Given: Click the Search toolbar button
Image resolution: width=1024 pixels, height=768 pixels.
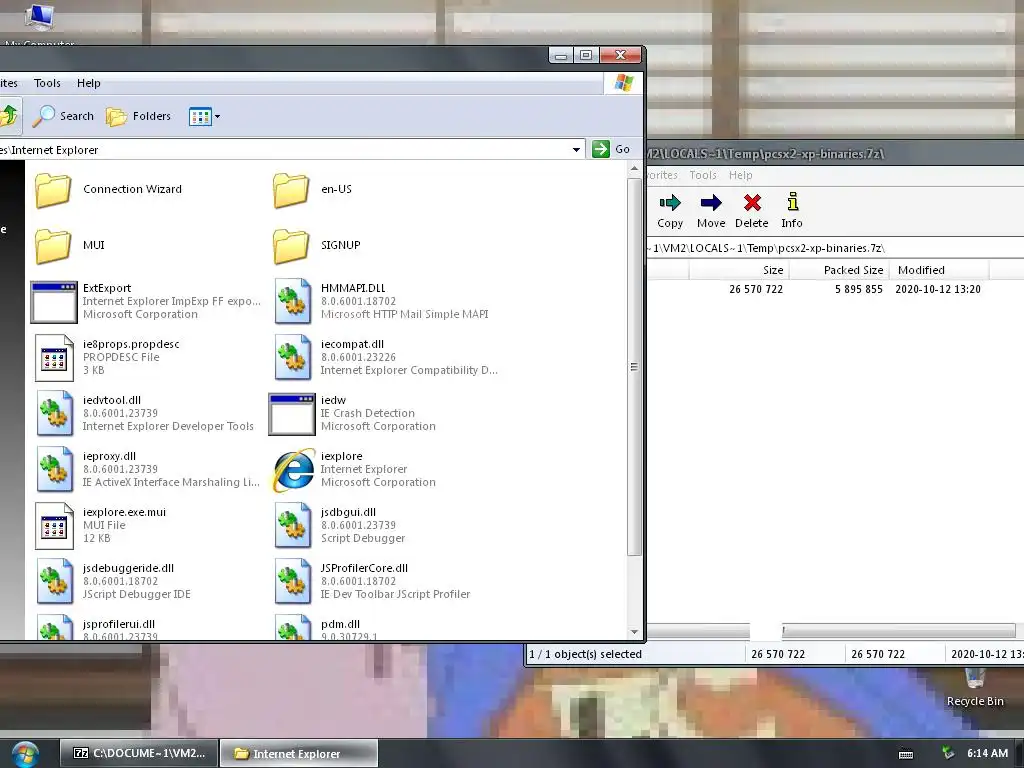Looking at the screenshot, I should [63, 116].
